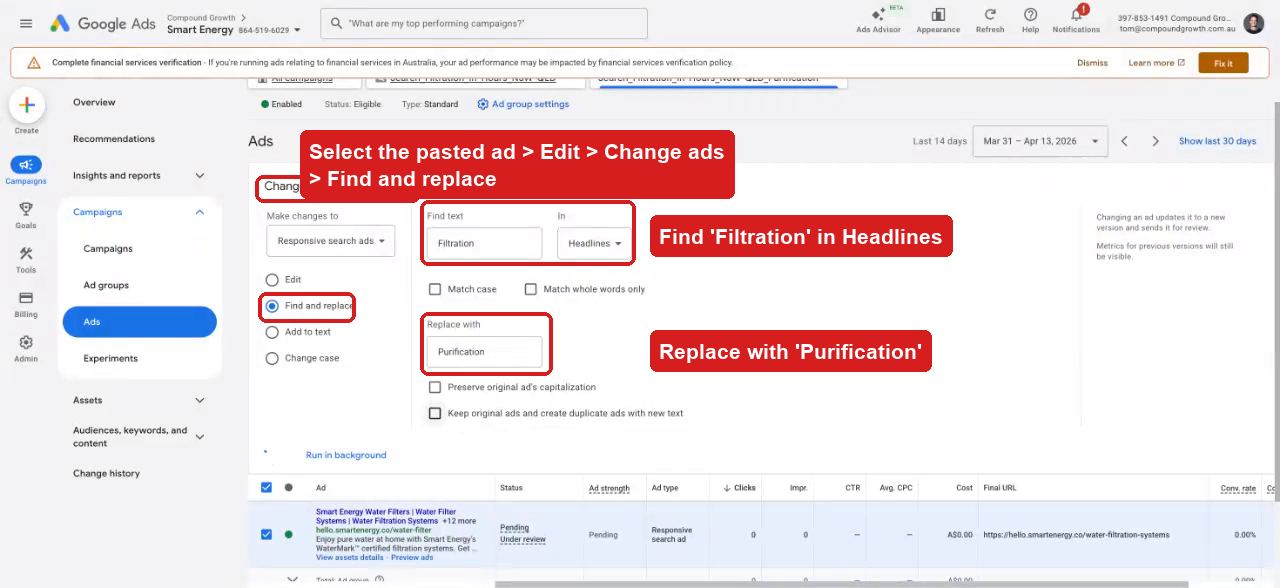Click the Preview ads link
The height and width of the screenshot is (588, 1280).
click(x=412, y=557)
